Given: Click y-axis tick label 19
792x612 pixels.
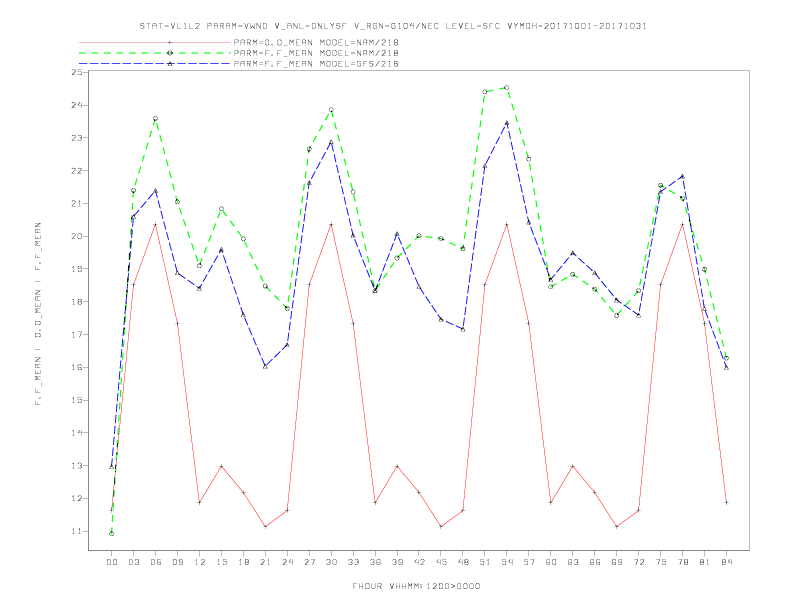Looking at the screenshot, I should (x=76, y=269).
